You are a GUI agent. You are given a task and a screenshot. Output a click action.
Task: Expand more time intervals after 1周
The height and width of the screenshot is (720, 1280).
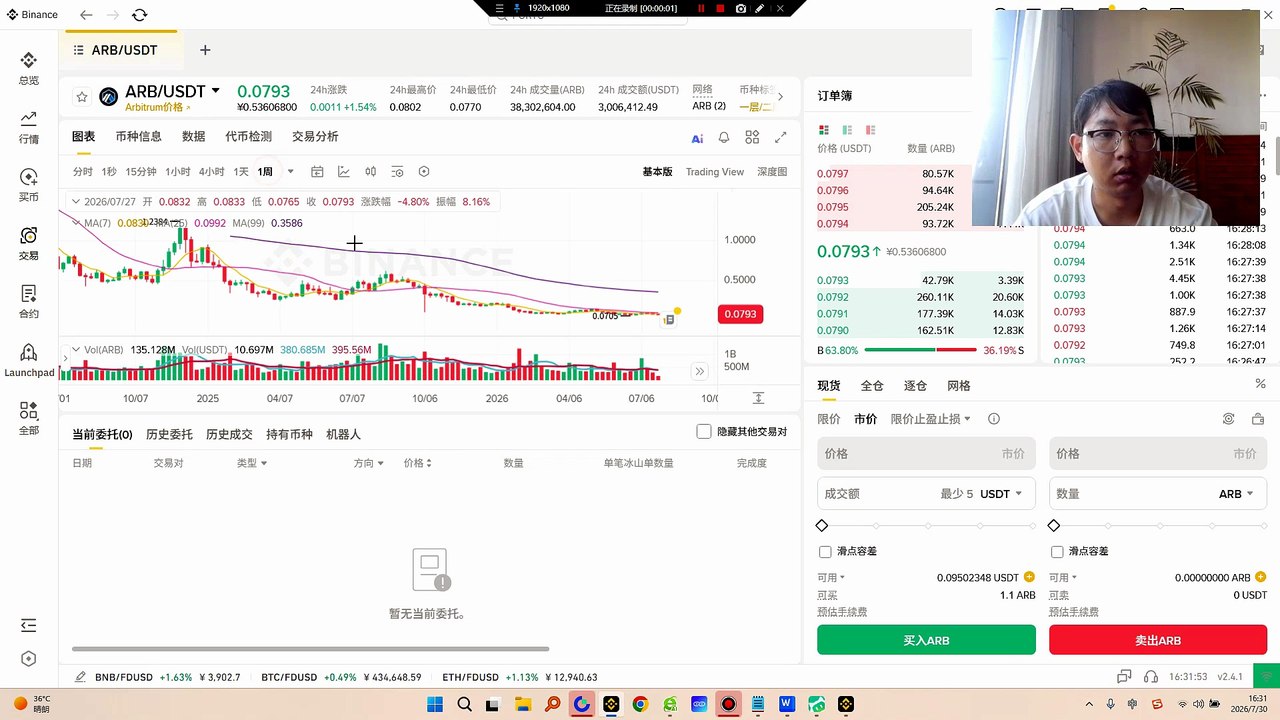click(291, 172)
